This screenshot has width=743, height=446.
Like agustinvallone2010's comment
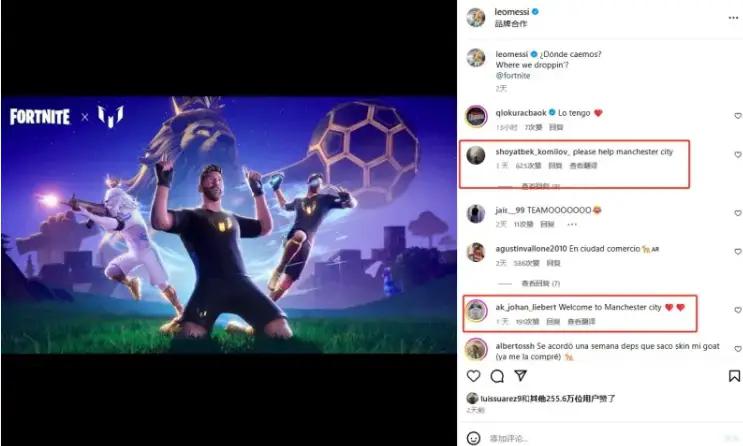click(x=737, y=252)
